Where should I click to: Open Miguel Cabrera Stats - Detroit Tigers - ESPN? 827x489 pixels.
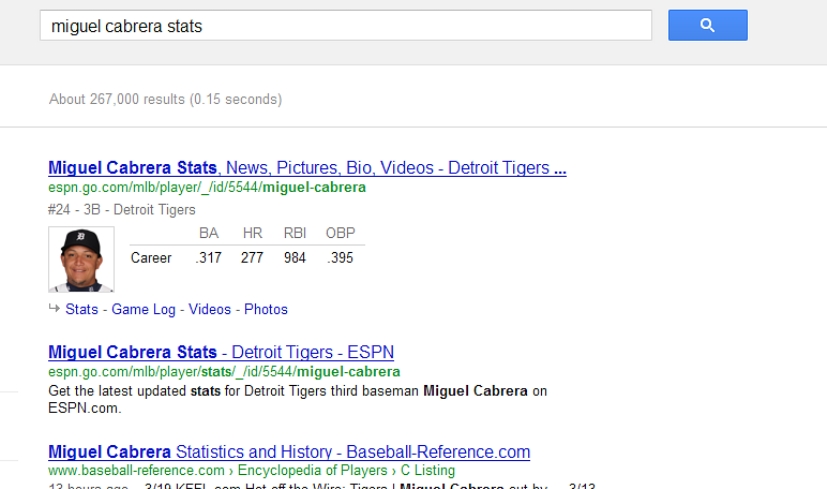tap(221, 352)
